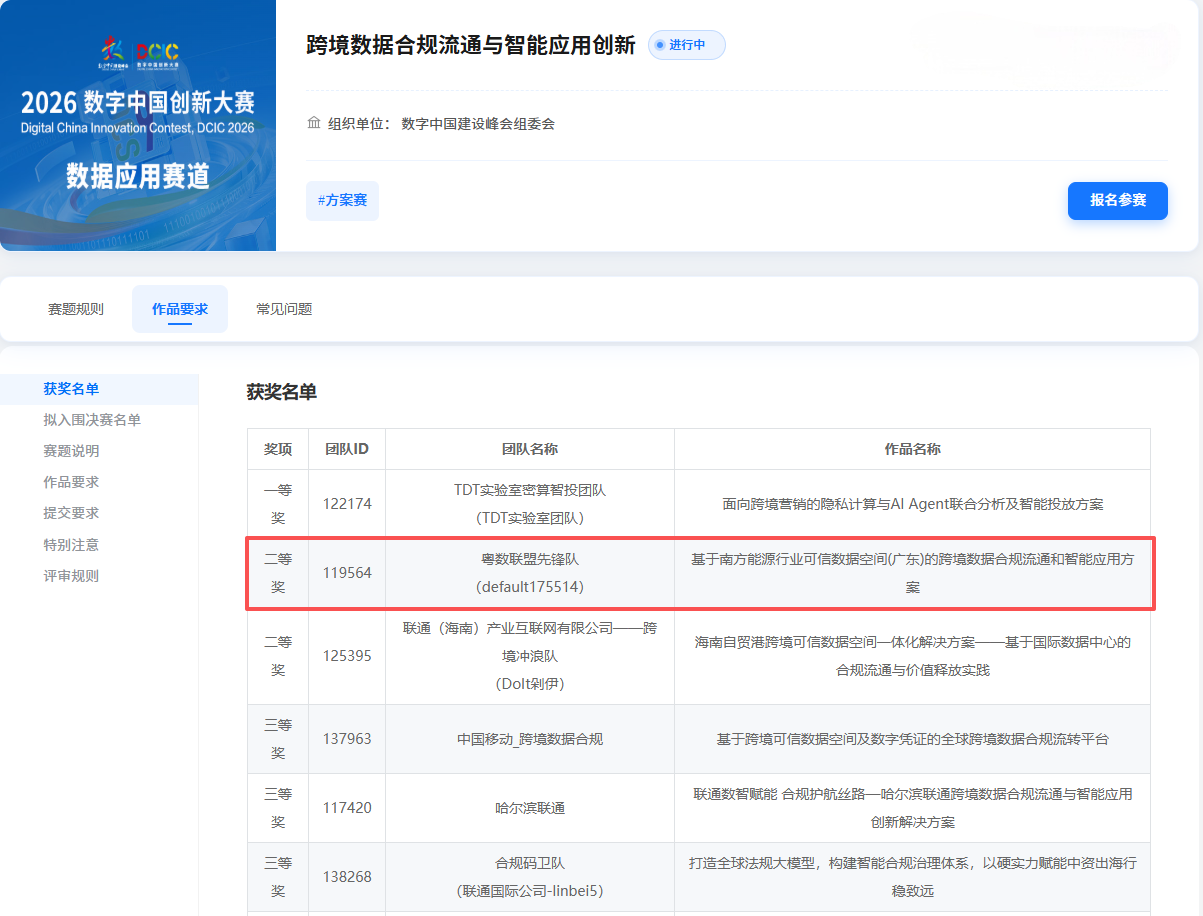Viewport: 1203px width, 916px height.
Task: Click the contest title 跨境数据合规流通与智能应用创新
Action: (471, 45)
